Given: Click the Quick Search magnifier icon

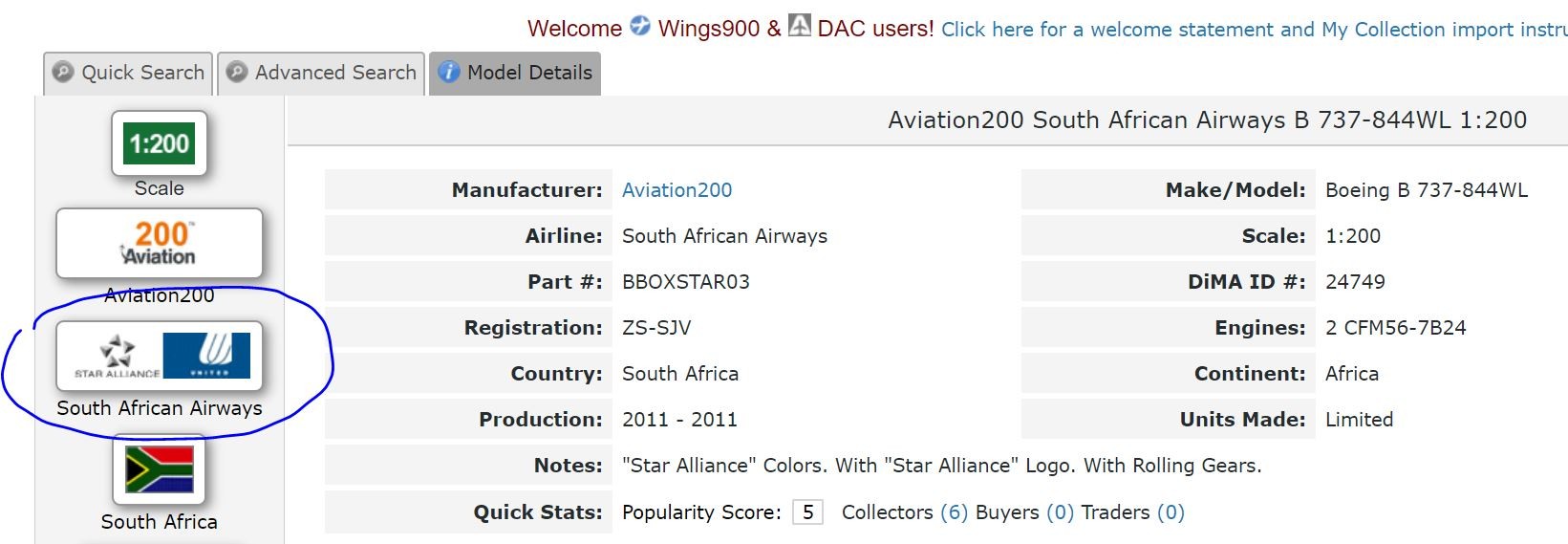Looking at the screenshot, I should pyautogui.click(x=63, y=73).
